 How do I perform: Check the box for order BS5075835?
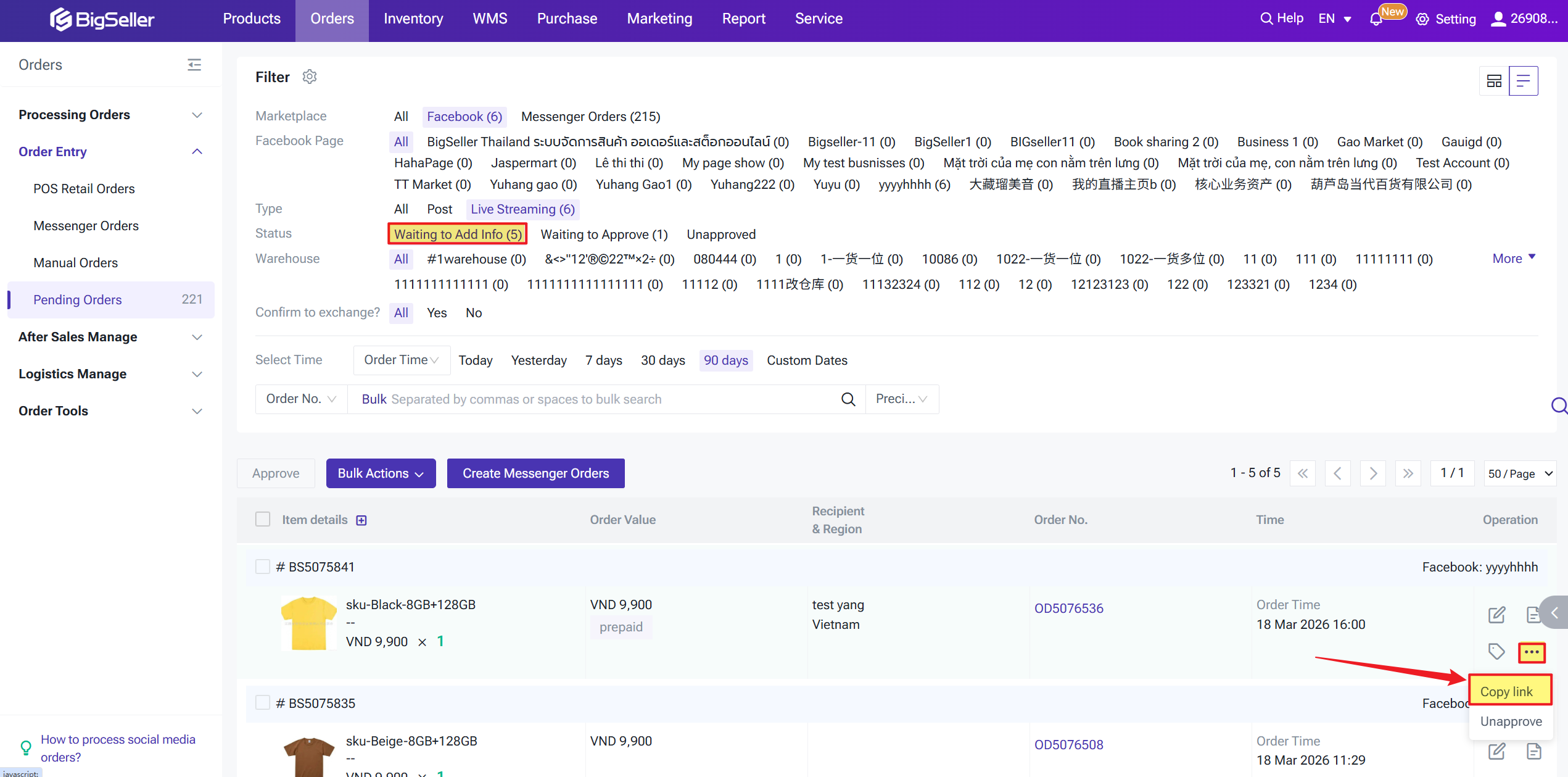pos(263,703)
